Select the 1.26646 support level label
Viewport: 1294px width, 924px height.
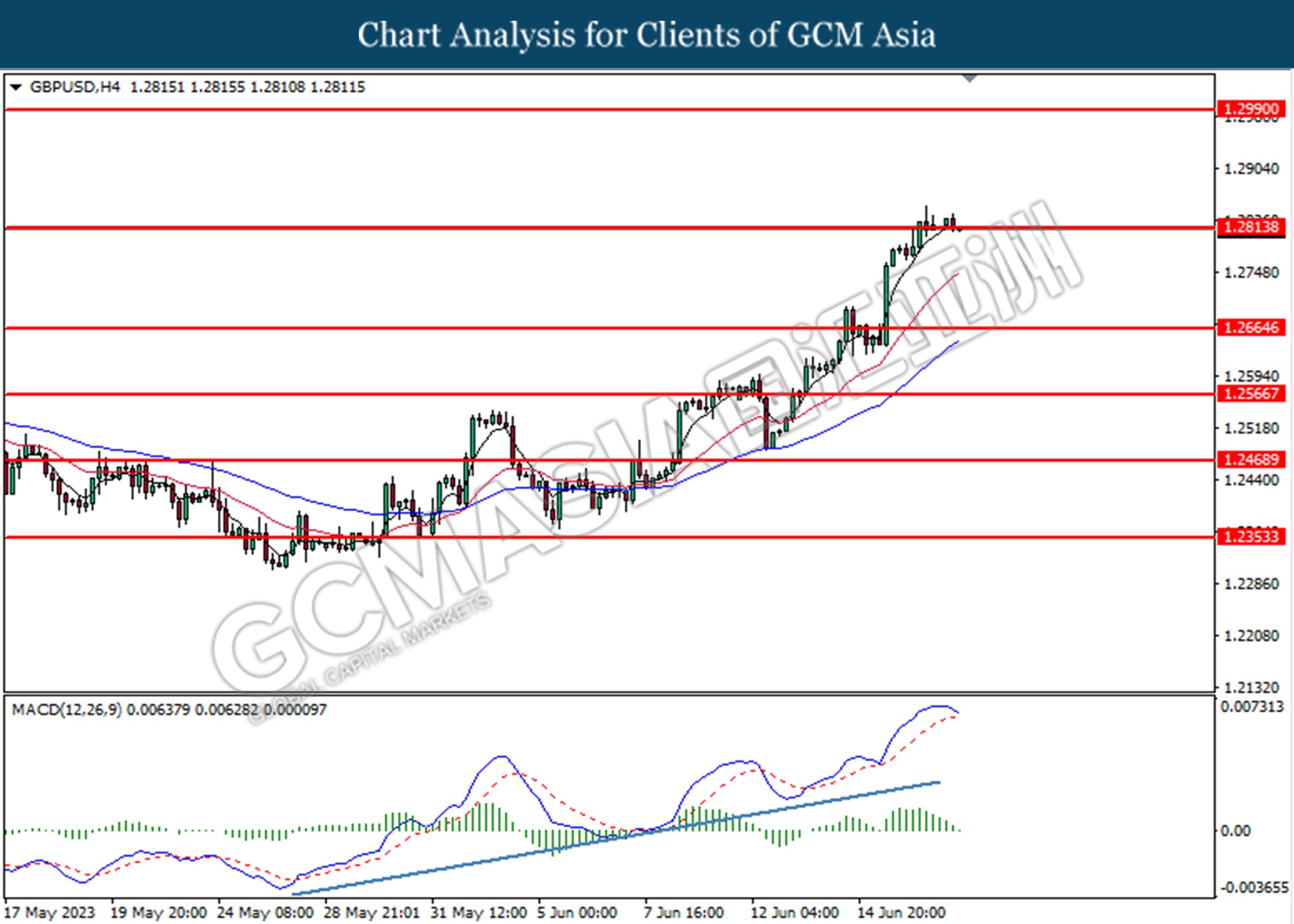1251,327
